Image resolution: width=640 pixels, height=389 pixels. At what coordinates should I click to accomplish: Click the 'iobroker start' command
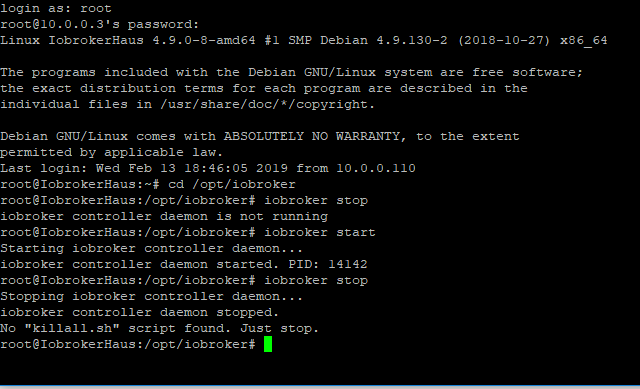(320, 232)
